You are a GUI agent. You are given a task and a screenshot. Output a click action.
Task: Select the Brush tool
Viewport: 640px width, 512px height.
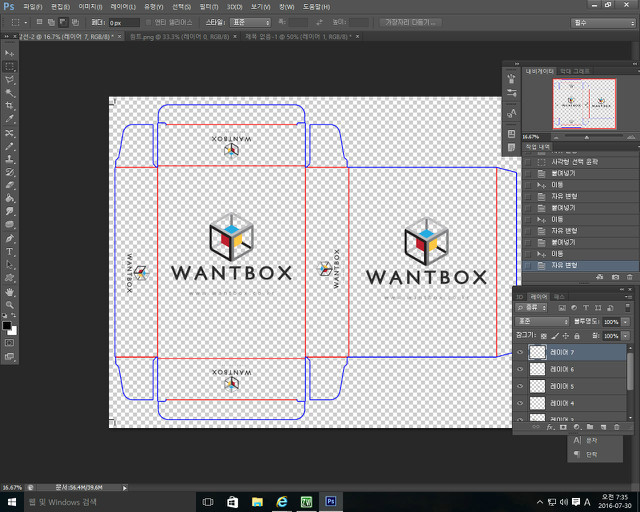click(x=9, y=146)
